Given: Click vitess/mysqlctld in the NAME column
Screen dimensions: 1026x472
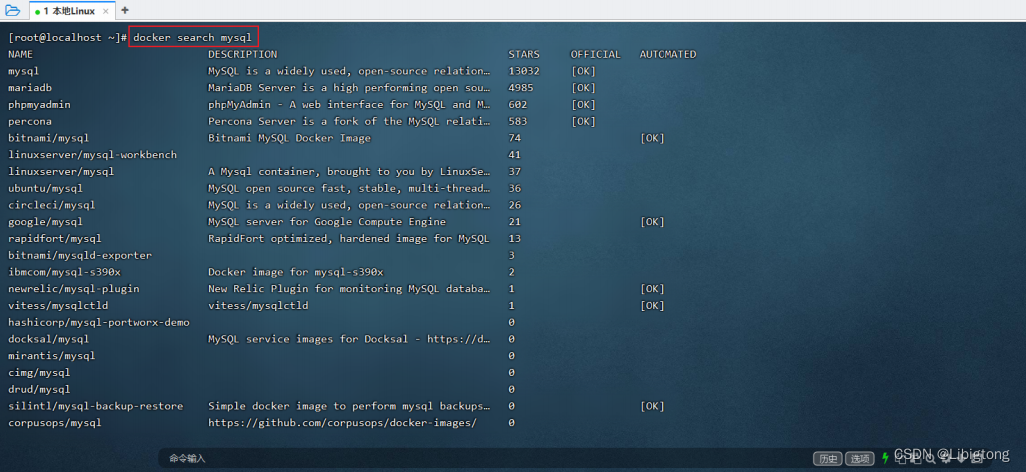Looking at the screenshot, I should click(58, 306).
